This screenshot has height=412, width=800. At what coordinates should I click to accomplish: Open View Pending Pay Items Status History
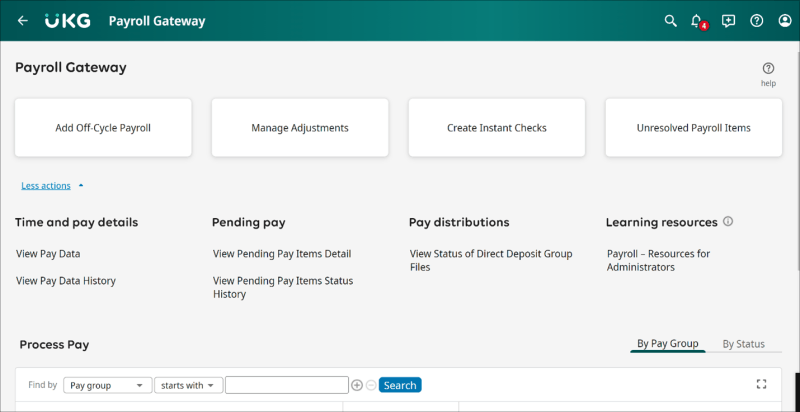[283, 287]
